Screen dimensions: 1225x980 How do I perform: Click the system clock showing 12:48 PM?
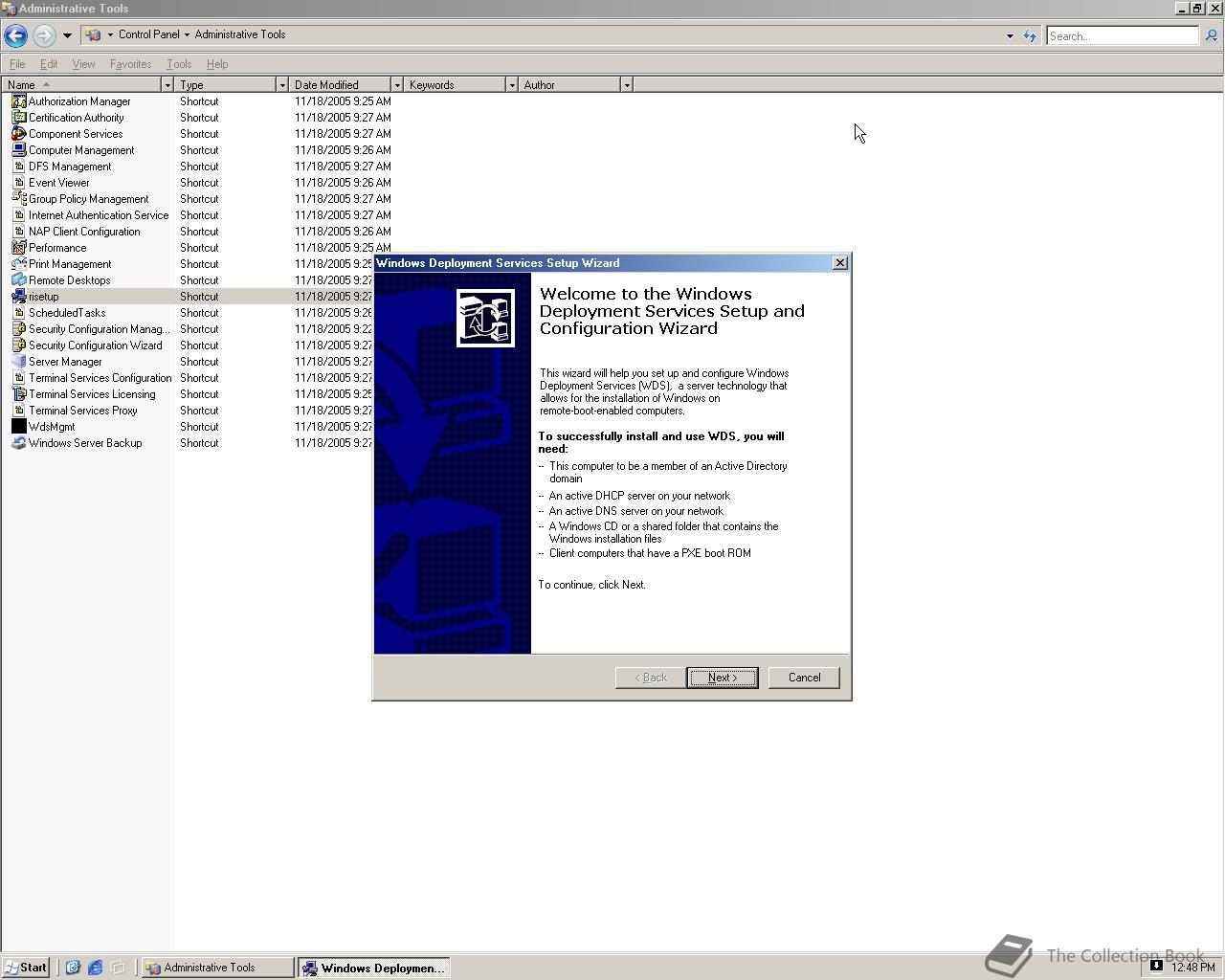pyautogui.click(x=1192, y=968)
